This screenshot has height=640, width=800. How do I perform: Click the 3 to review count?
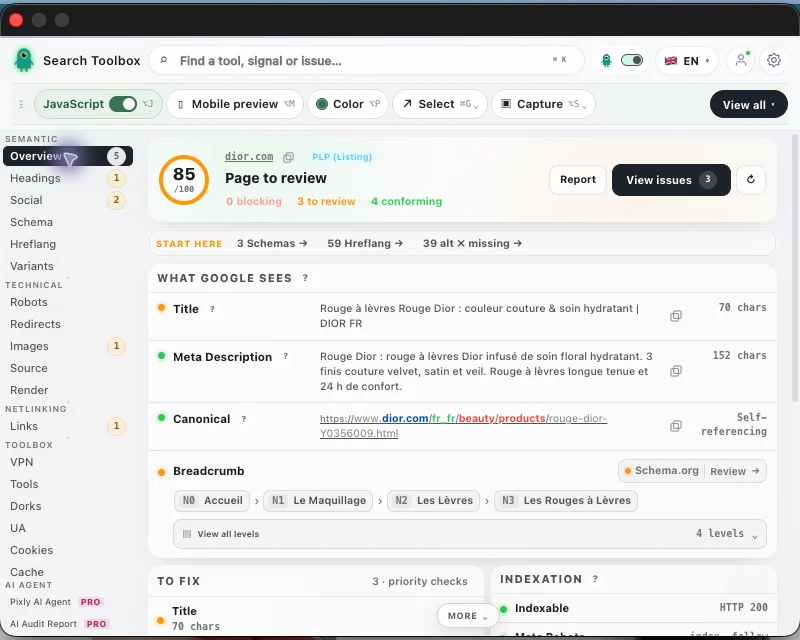pos(327,202)
